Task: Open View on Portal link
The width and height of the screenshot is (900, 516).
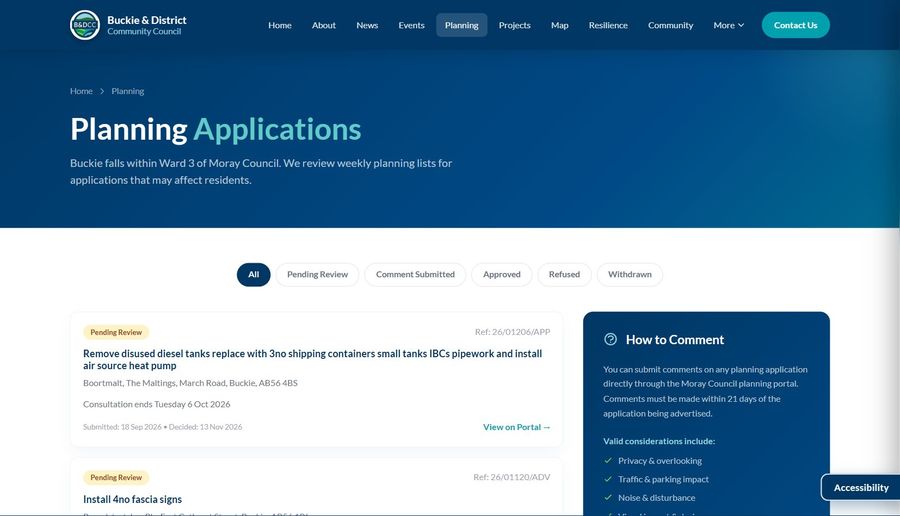Action: coord(517,427)
